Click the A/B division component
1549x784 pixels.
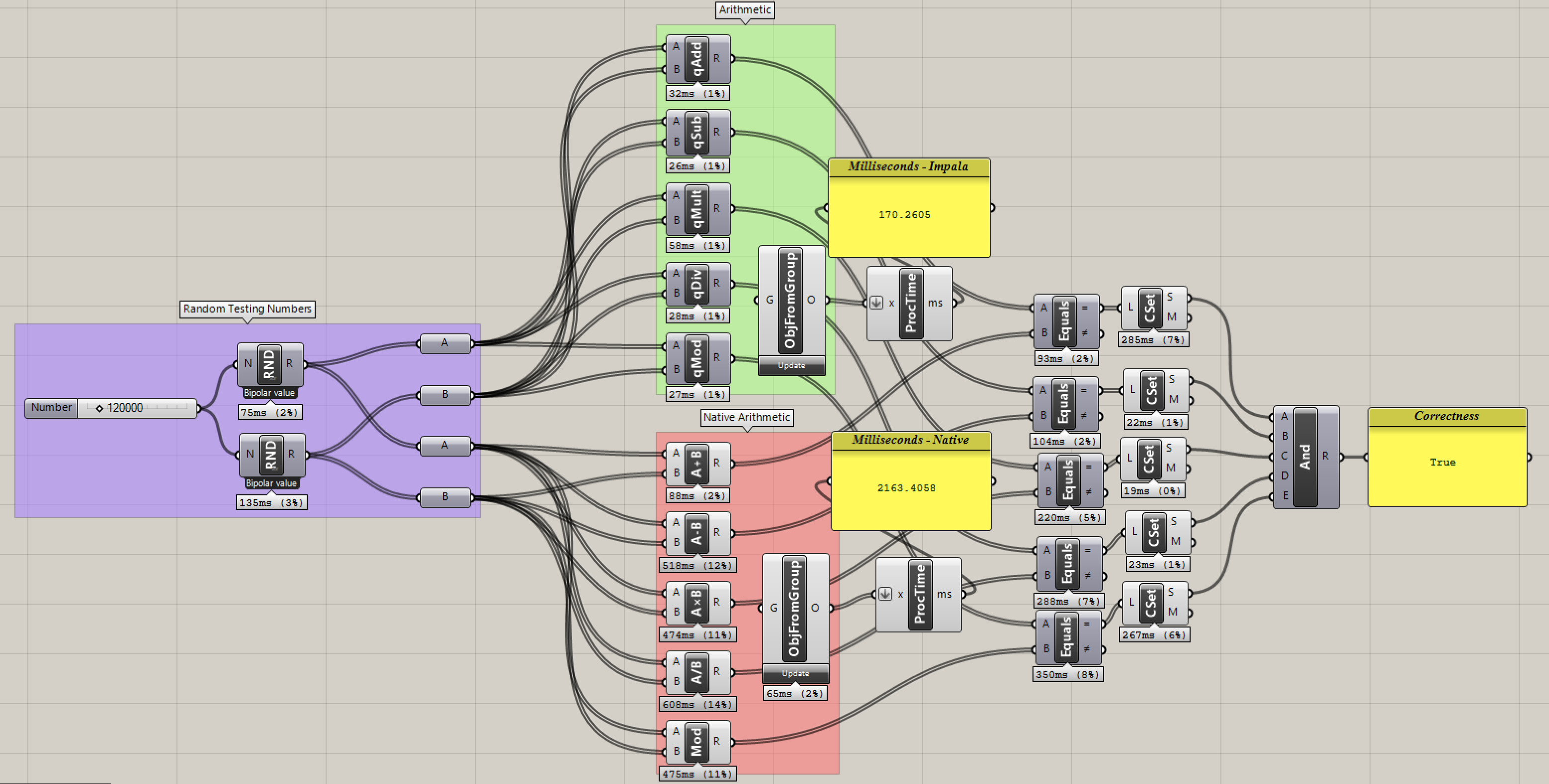tap(697, 672)
